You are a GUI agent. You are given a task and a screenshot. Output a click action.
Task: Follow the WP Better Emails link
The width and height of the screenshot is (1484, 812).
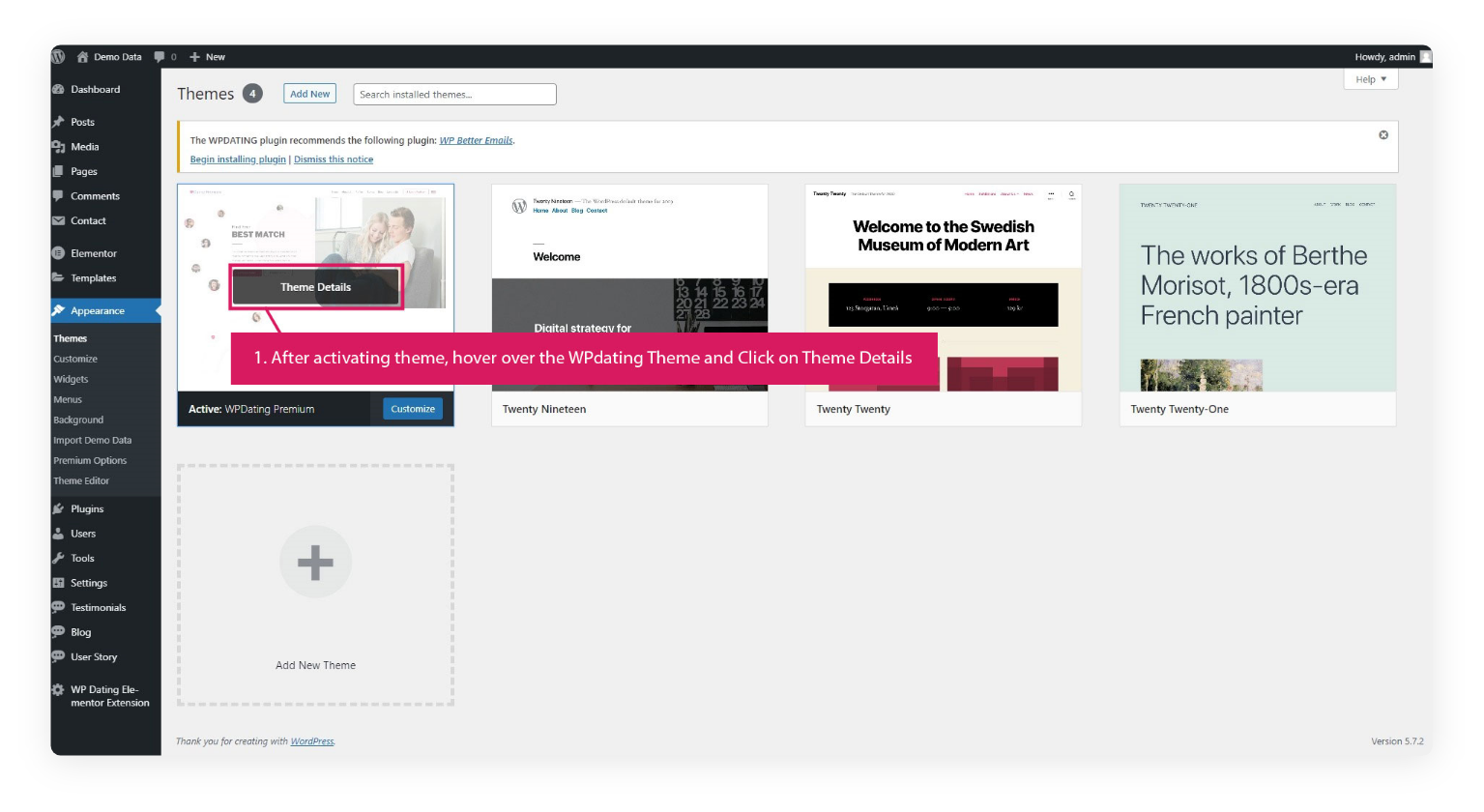(x=477, y=140)
